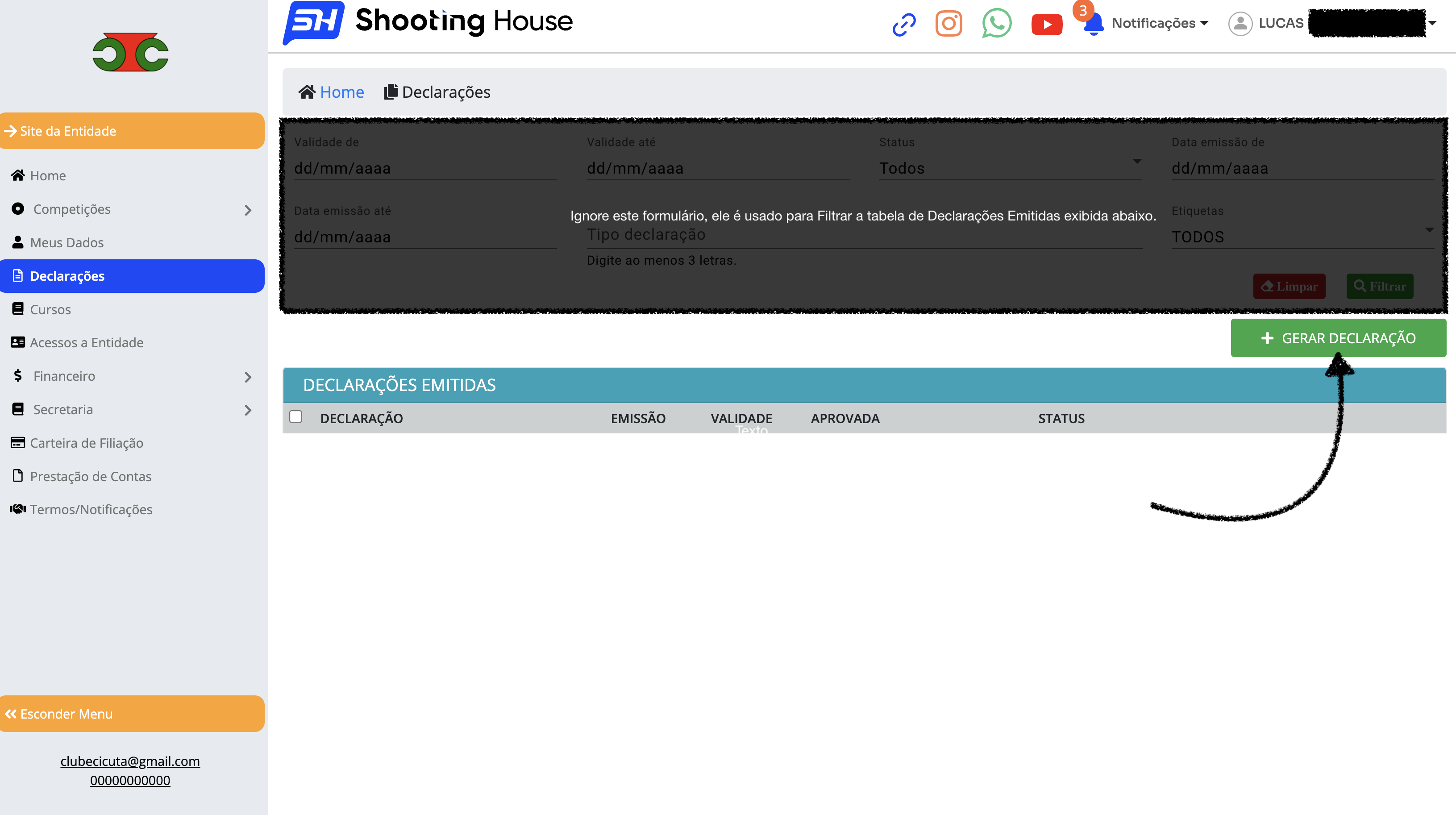Click the Prestação de Contas file icon
1456x815 pixels.
(18, 475)
